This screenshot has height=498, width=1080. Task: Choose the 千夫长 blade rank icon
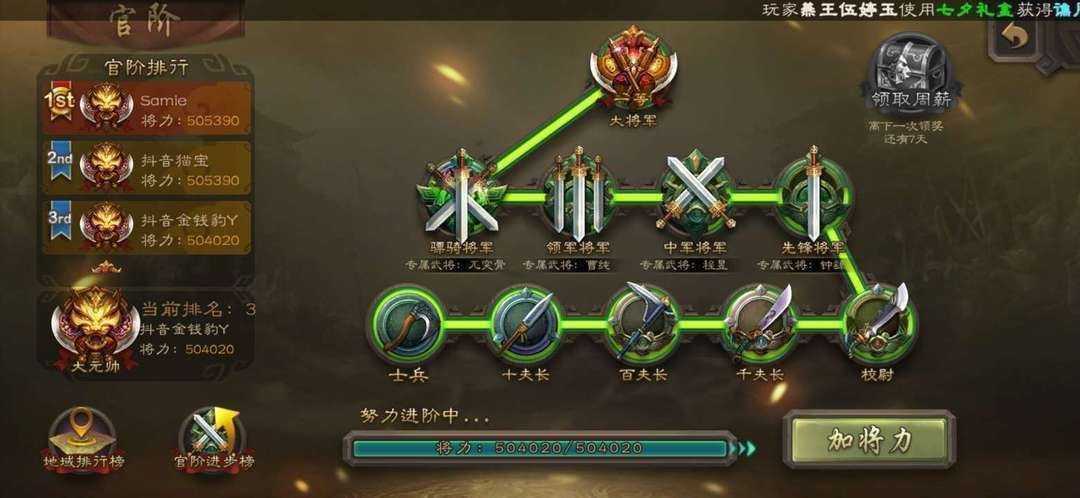[761, 324]
